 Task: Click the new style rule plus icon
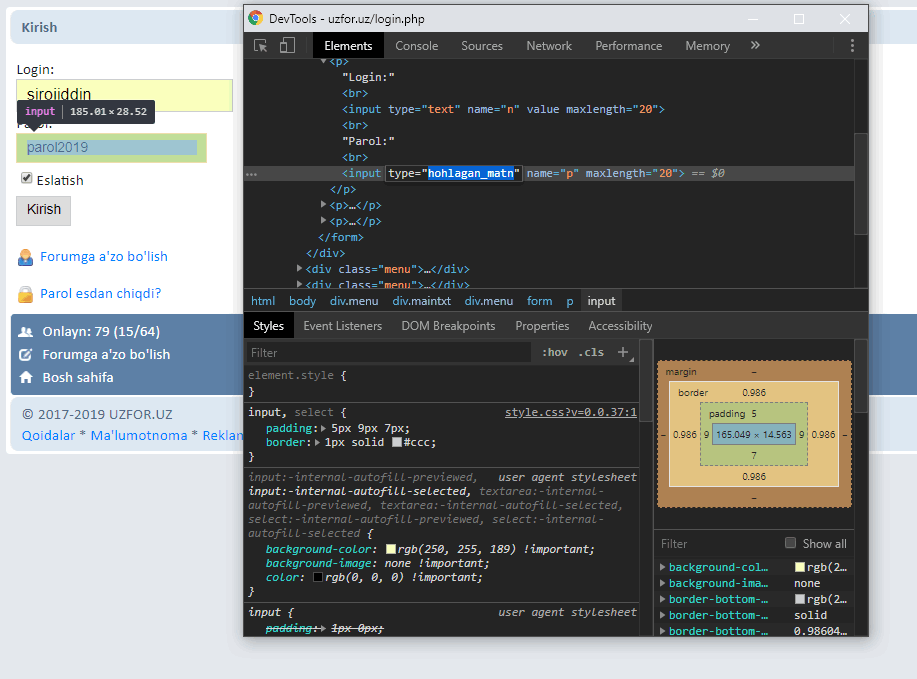tap(623, 352)
